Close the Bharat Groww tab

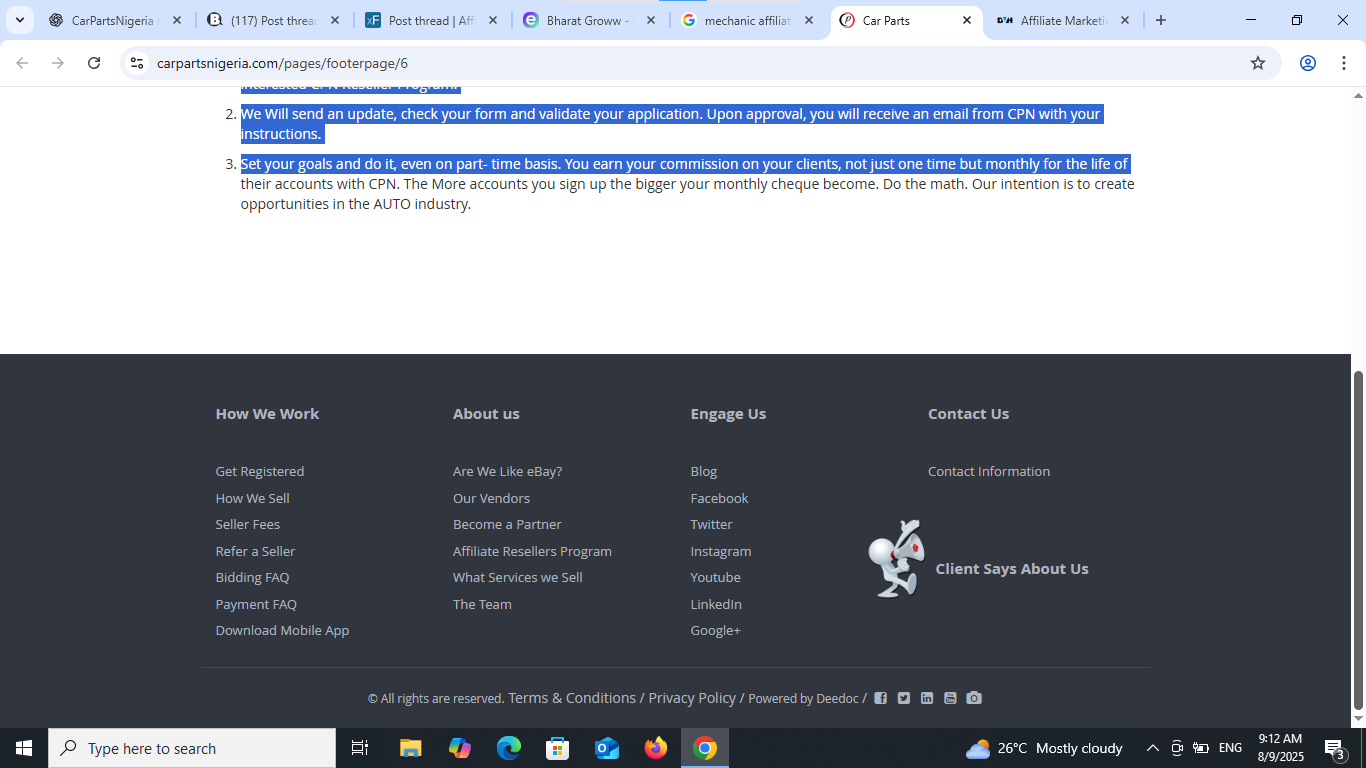click(650, 20)
